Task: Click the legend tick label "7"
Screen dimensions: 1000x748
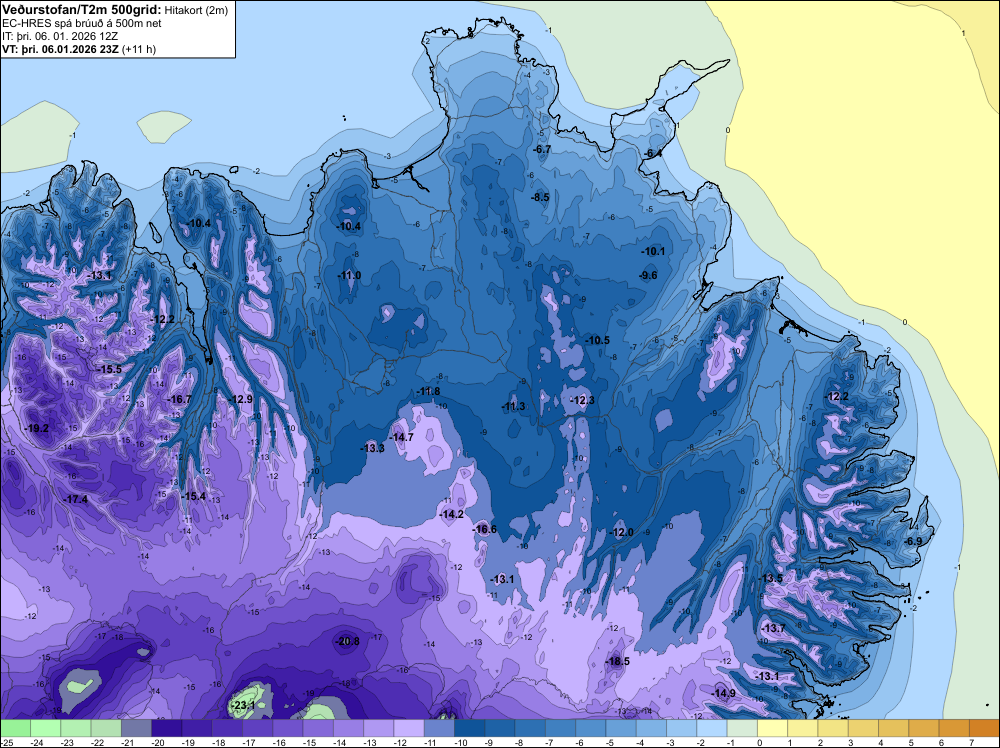Action: tap(972, 742)
